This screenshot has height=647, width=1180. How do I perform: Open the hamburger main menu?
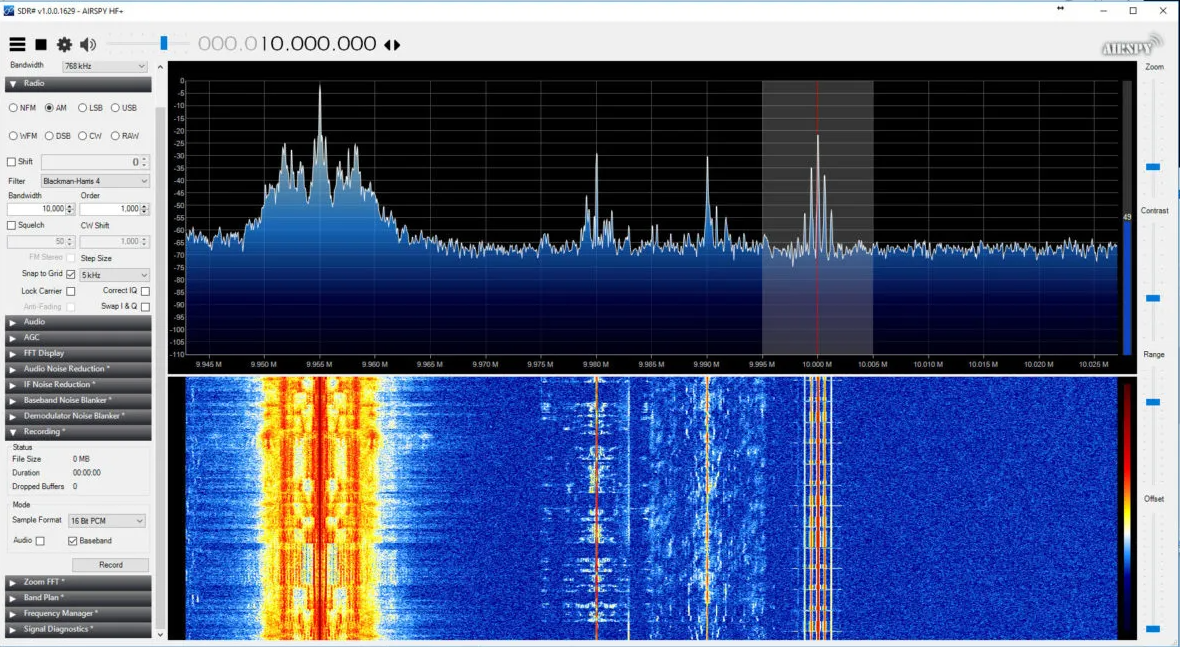17,44
